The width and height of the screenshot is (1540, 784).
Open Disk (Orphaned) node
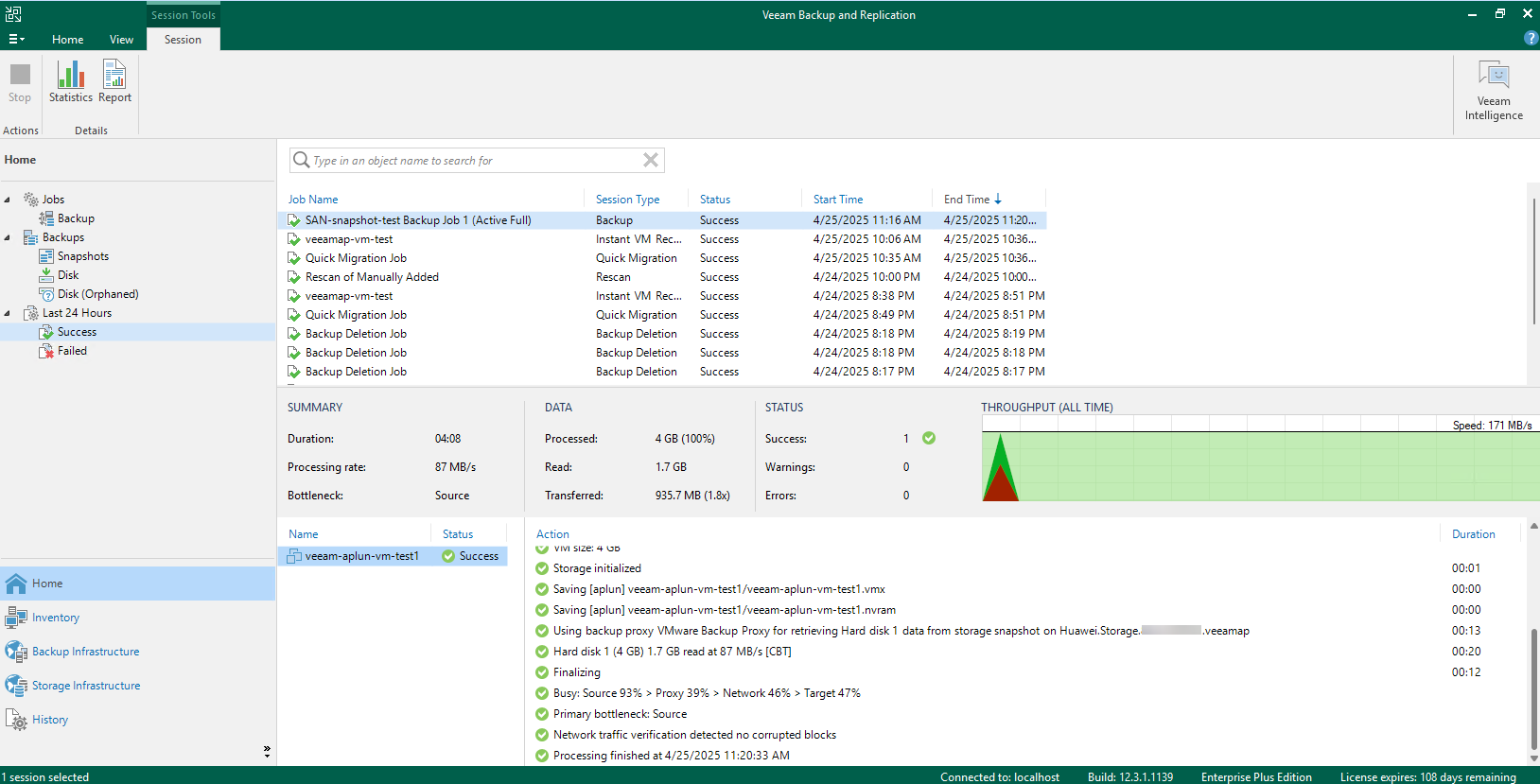[x=97, y=294]
